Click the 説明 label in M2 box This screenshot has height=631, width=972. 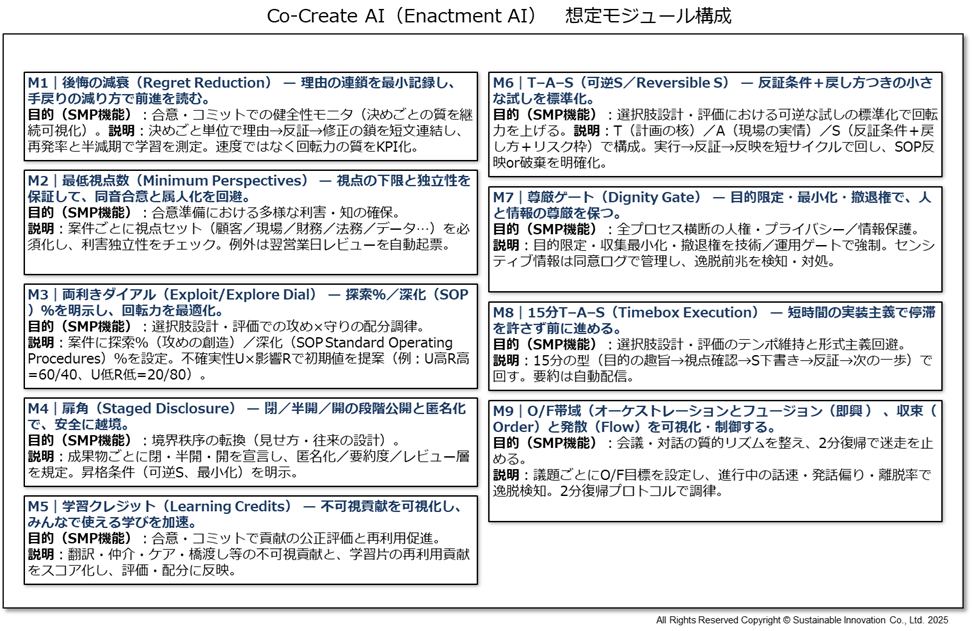pos(44,228)
